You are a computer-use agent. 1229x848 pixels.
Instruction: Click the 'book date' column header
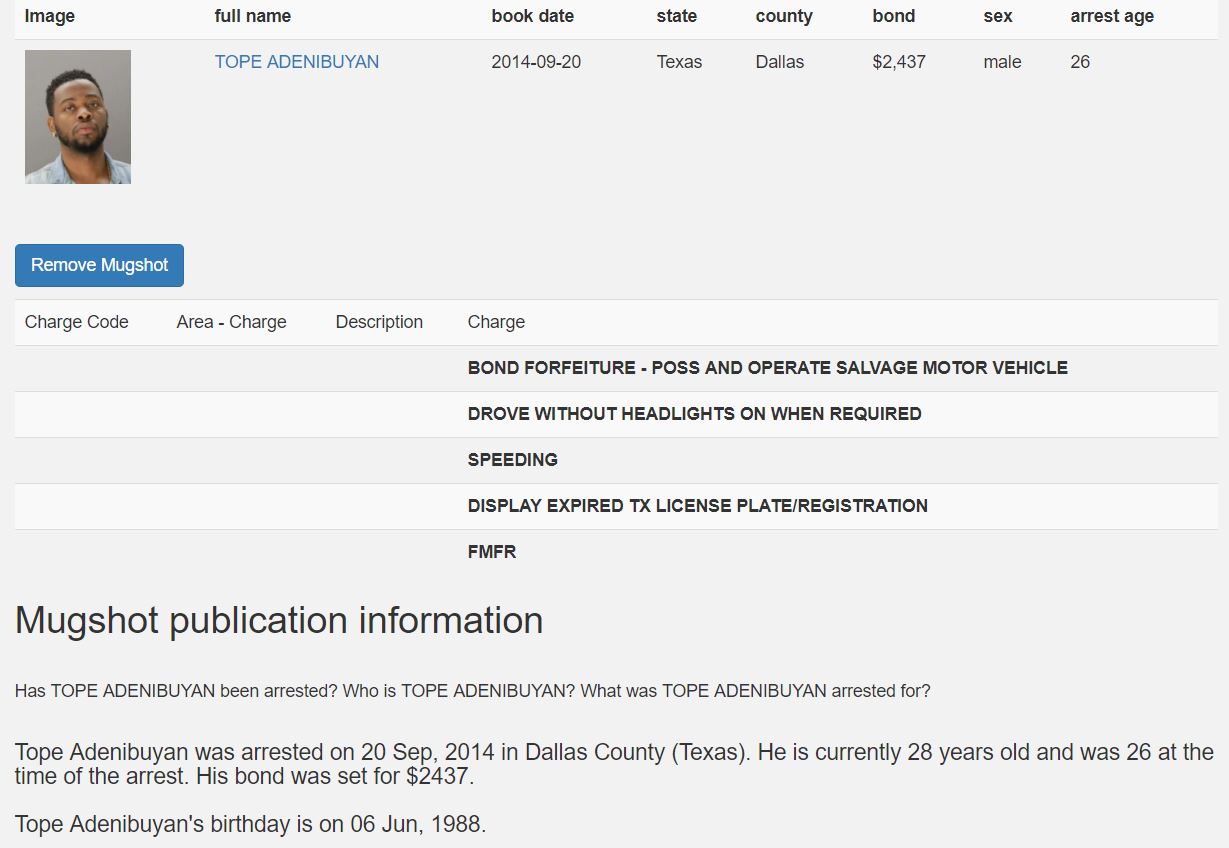coord(532,16)
